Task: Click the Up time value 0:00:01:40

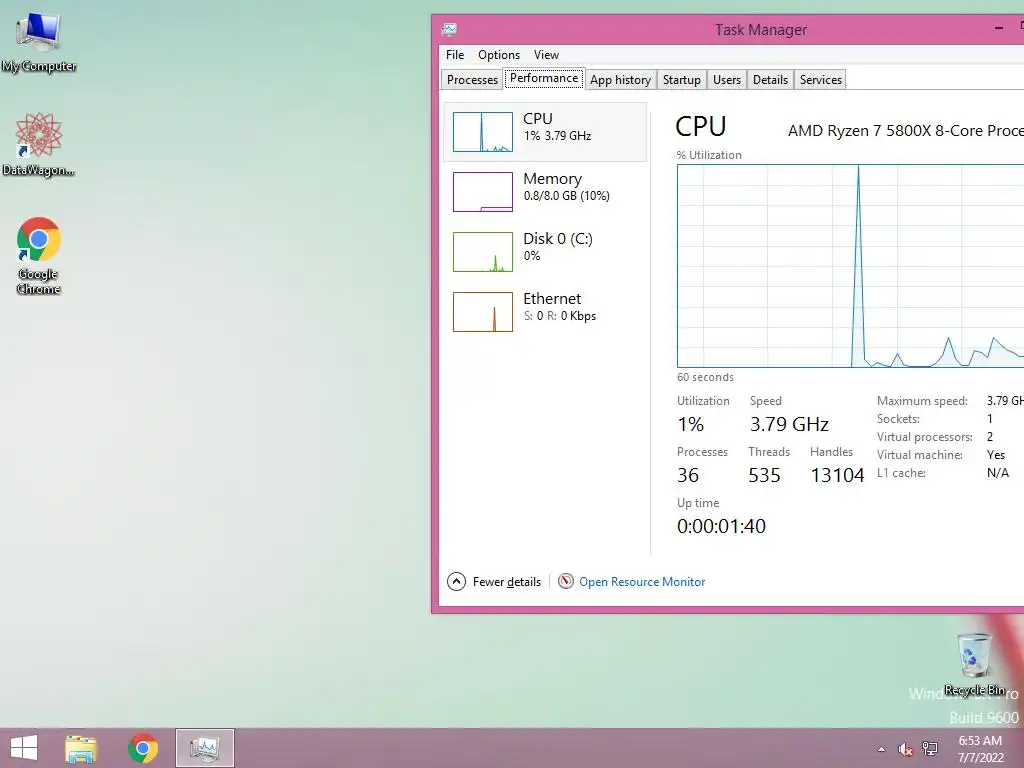Action: tap(721, 526)
